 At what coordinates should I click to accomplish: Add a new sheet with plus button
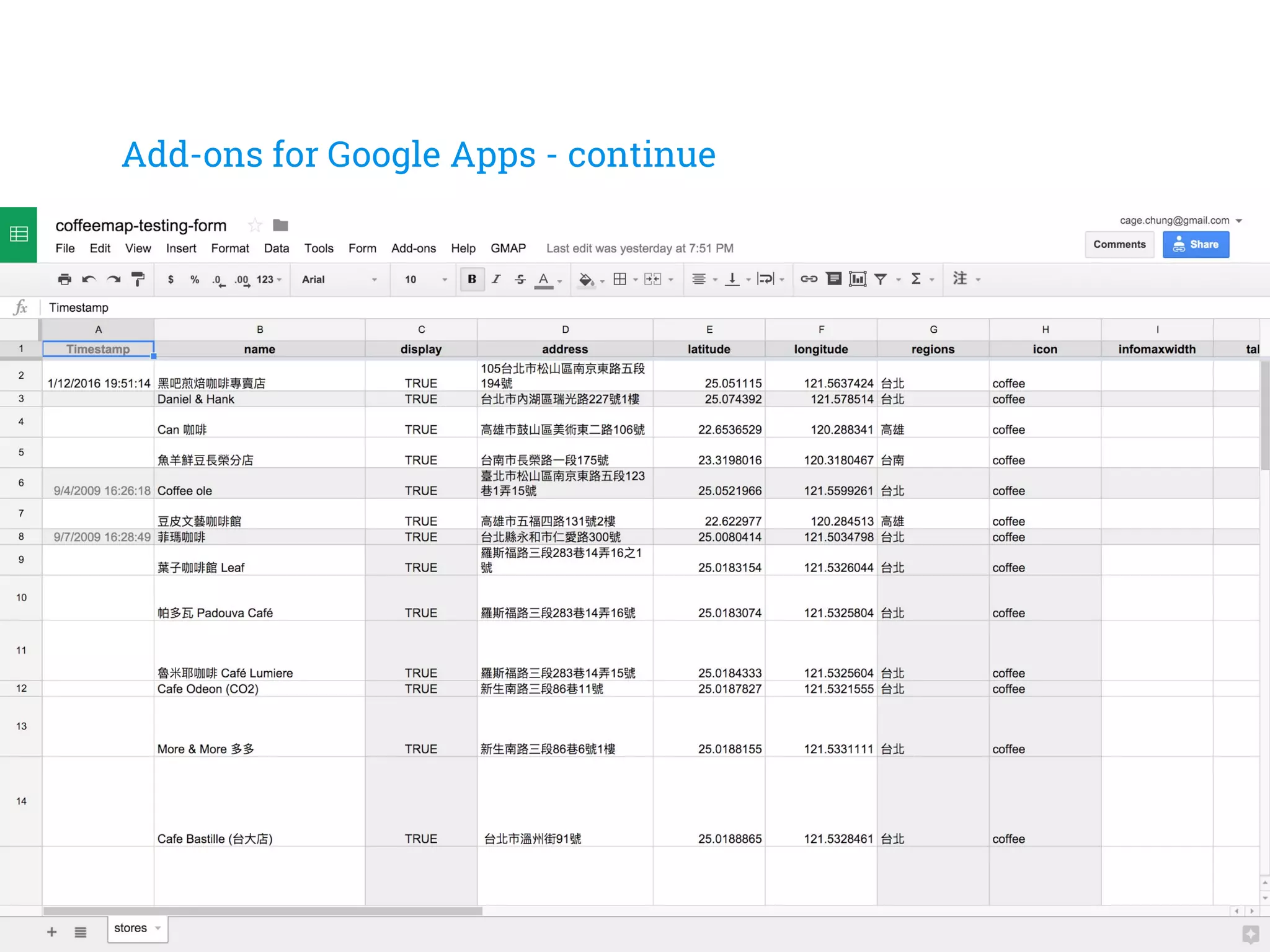[x=52, y=932]
